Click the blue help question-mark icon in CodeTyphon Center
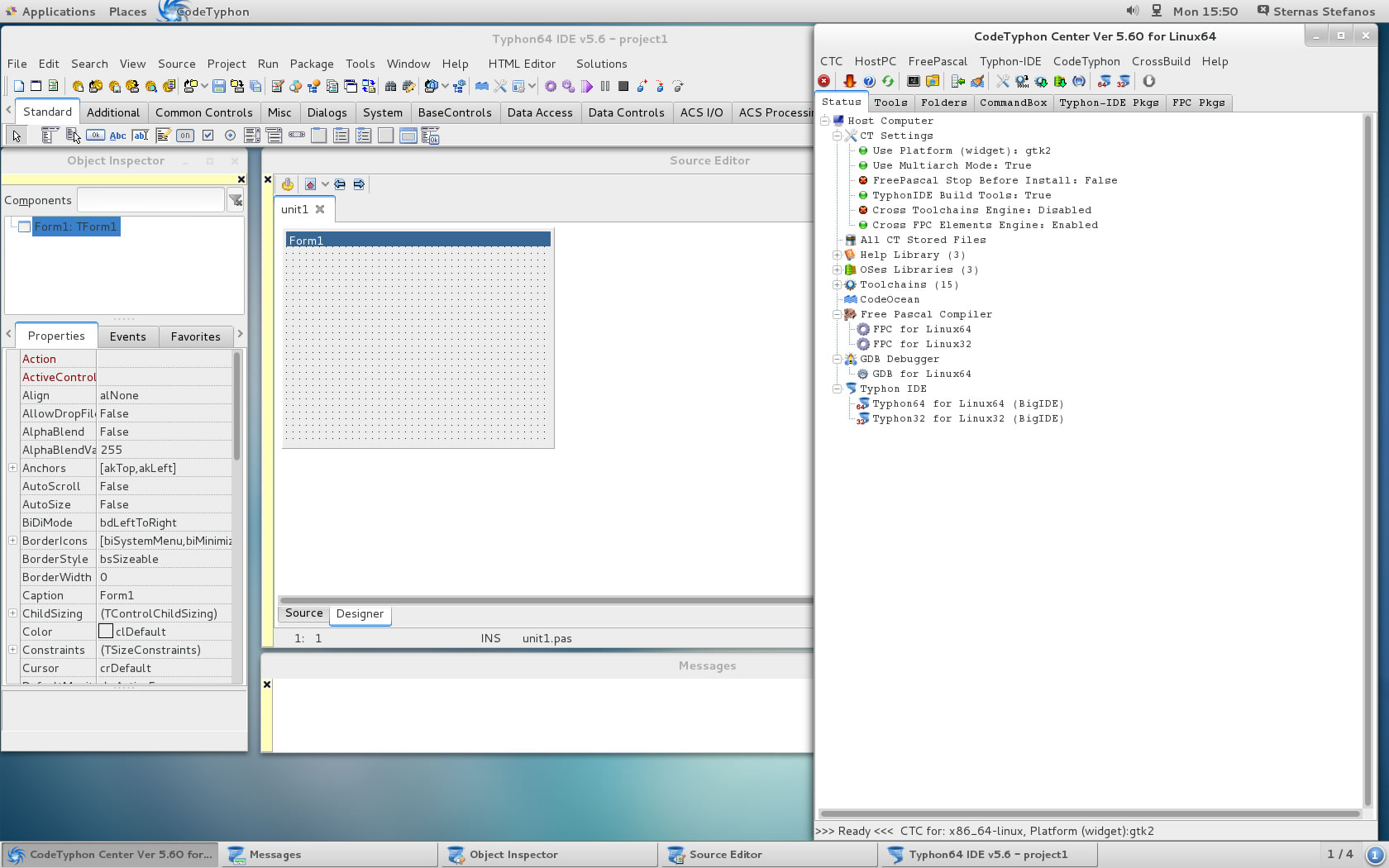The width and height of the screenshot is (1389, 868). pos(869,81)
